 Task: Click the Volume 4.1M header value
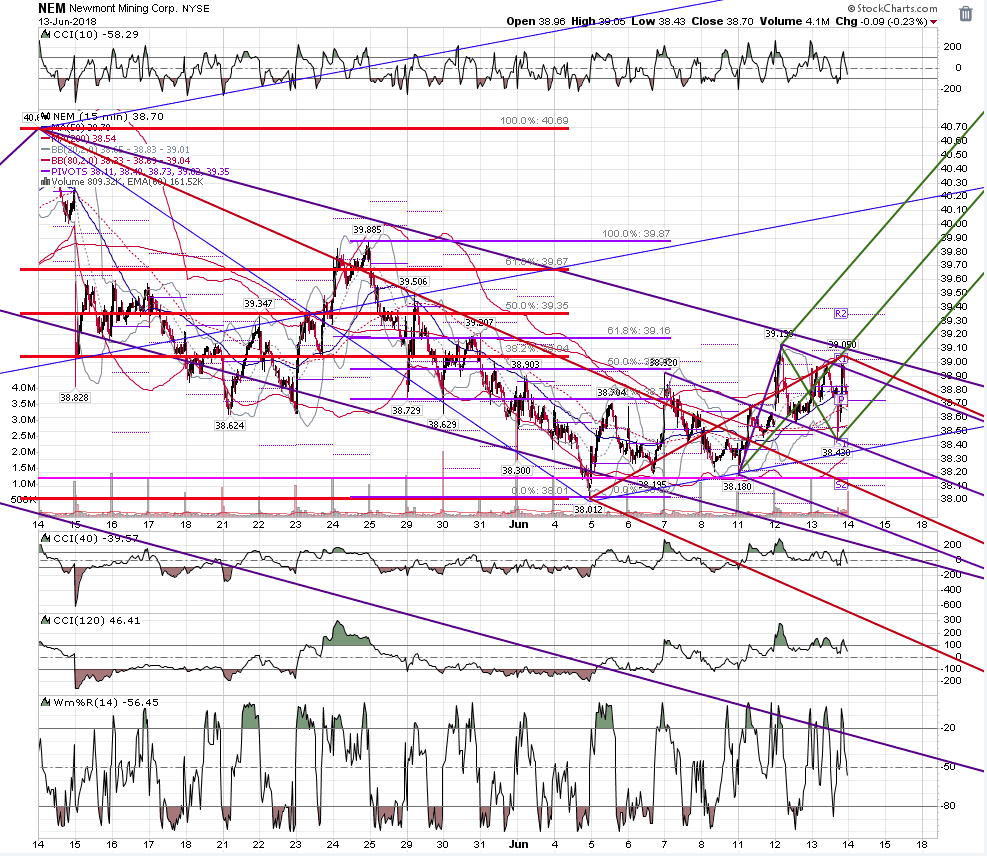click(794, 21)
